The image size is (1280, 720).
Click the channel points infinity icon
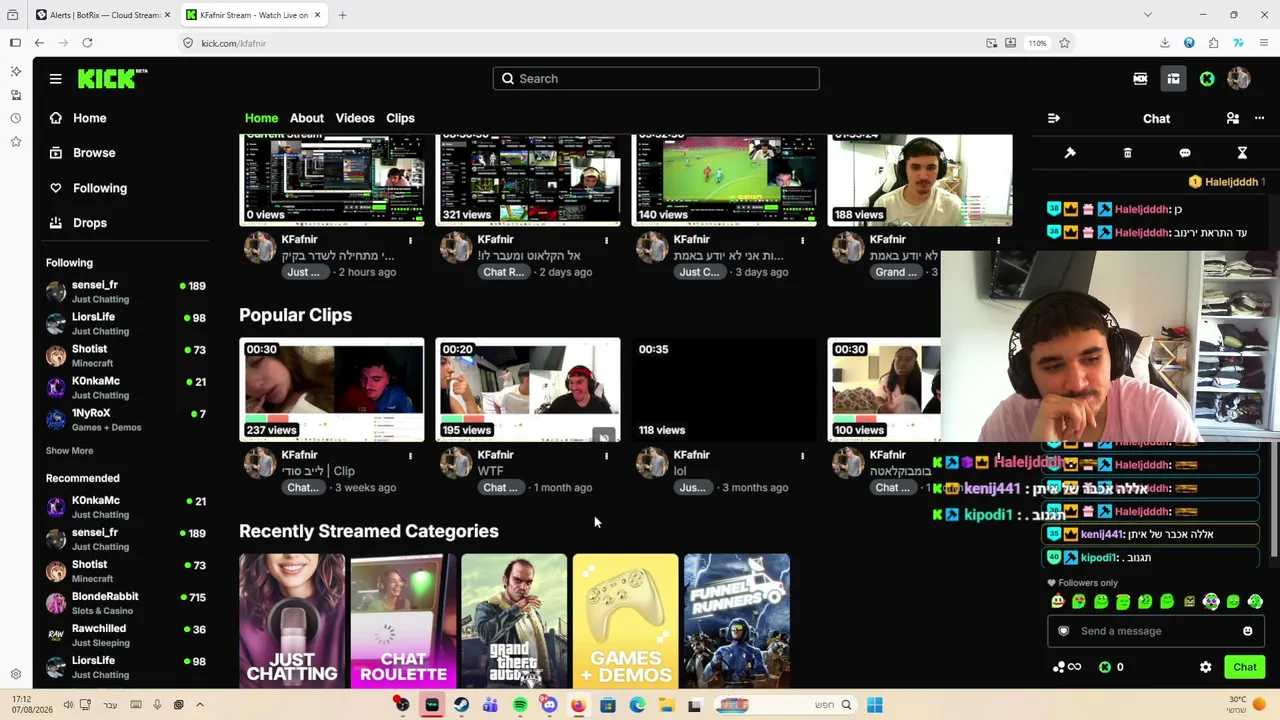(1068, 667)
